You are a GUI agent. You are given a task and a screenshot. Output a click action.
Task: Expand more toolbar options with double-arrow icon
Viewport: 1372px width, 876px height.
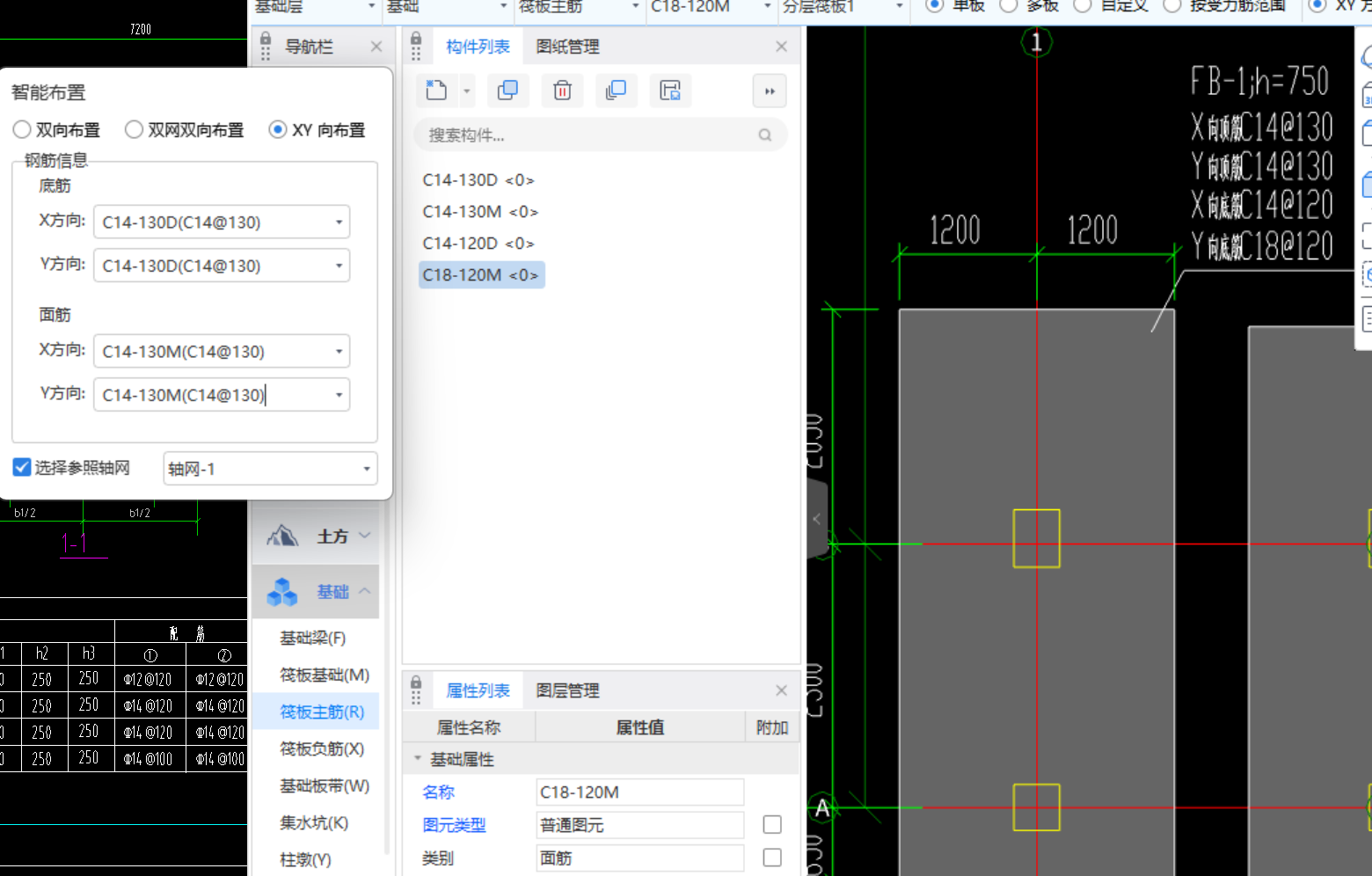pos(770,91)
